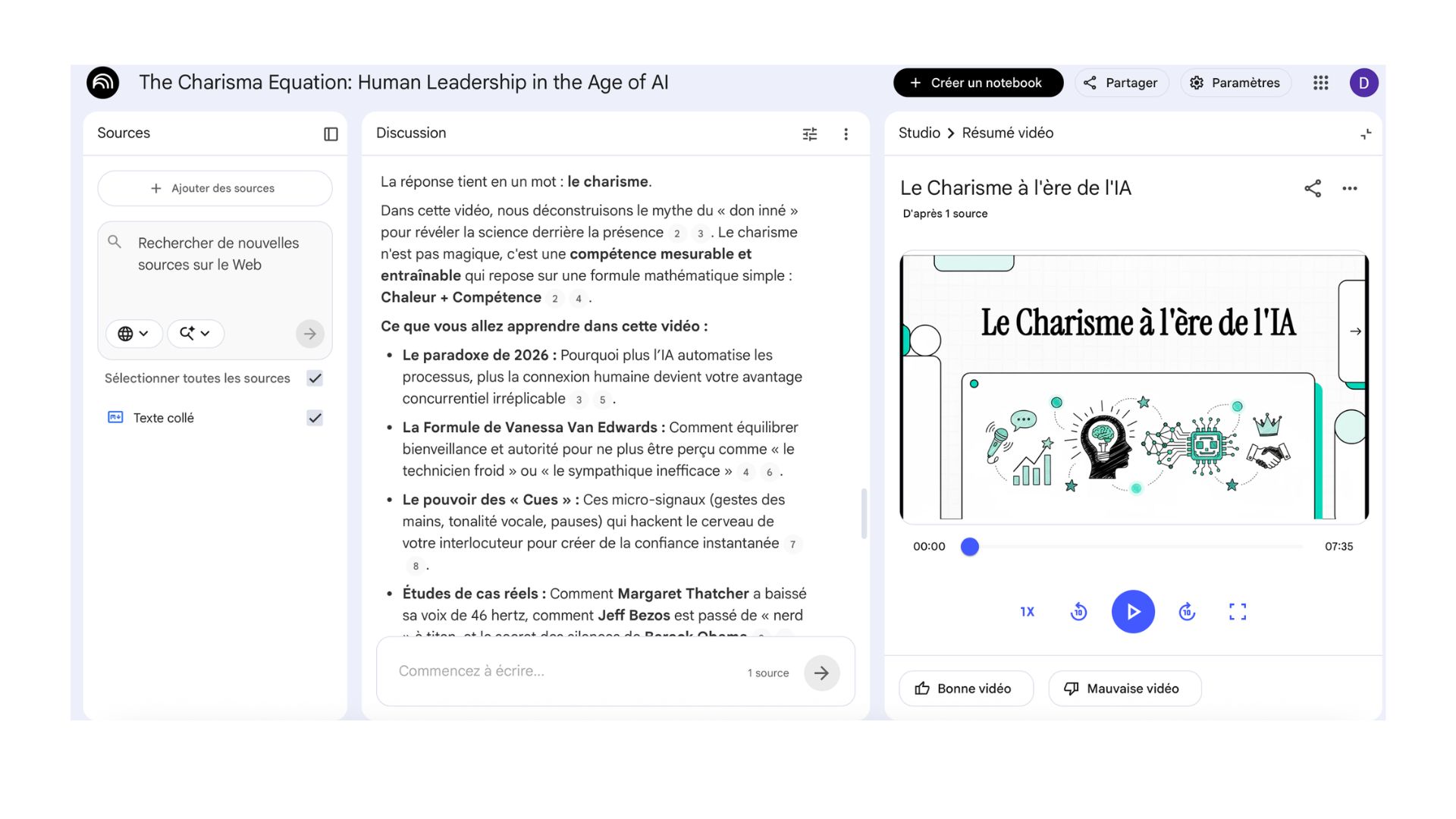Play the video summary
This screenshot has width=1456, height=819.
pos(1133,611)
